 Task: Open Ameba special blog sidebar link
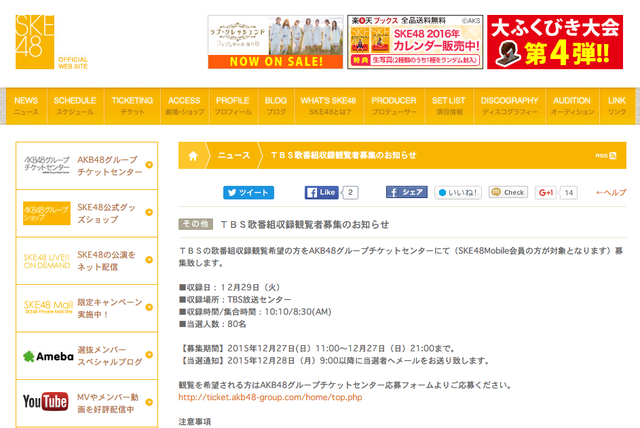coord(87,356)
